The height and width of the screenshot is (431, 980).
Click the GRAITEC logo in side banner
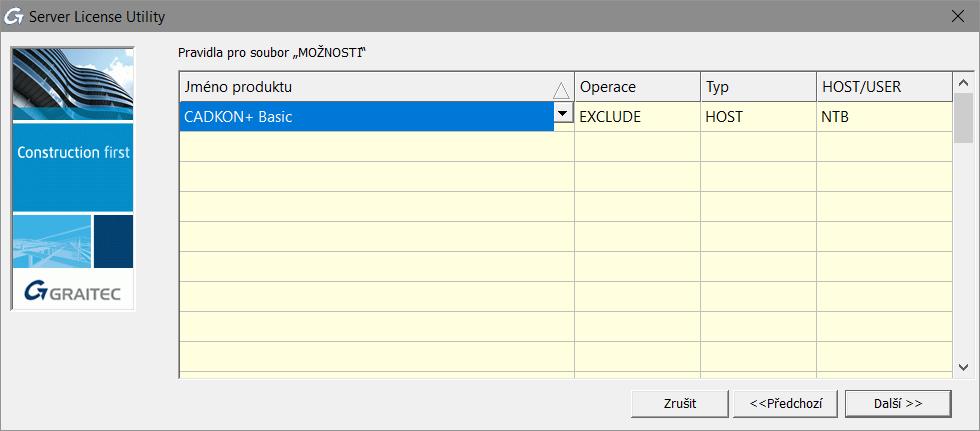click(72, 291)
